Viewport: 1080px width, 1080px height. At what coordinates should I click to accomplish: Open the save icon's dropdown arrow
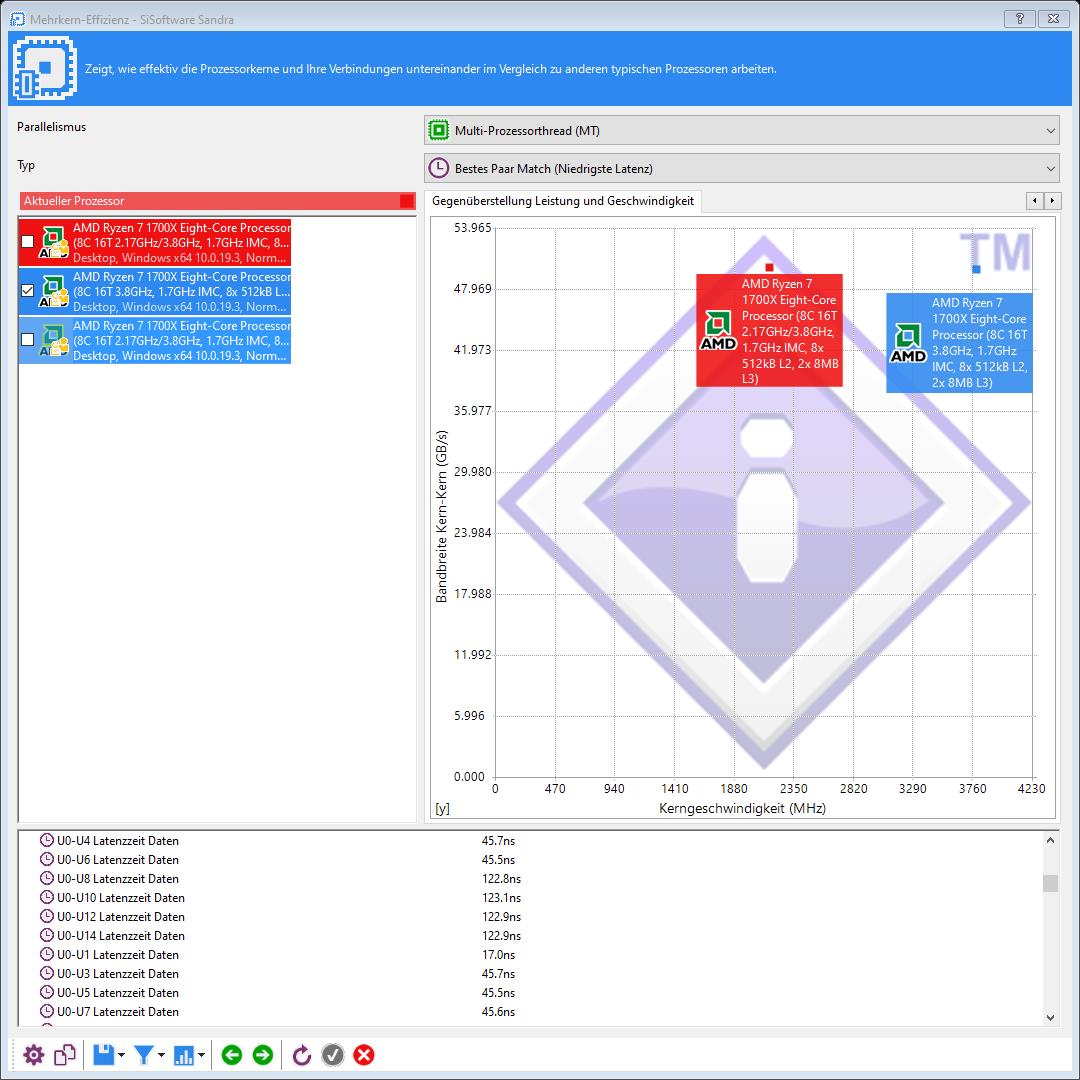click(x=121, y=1055)
